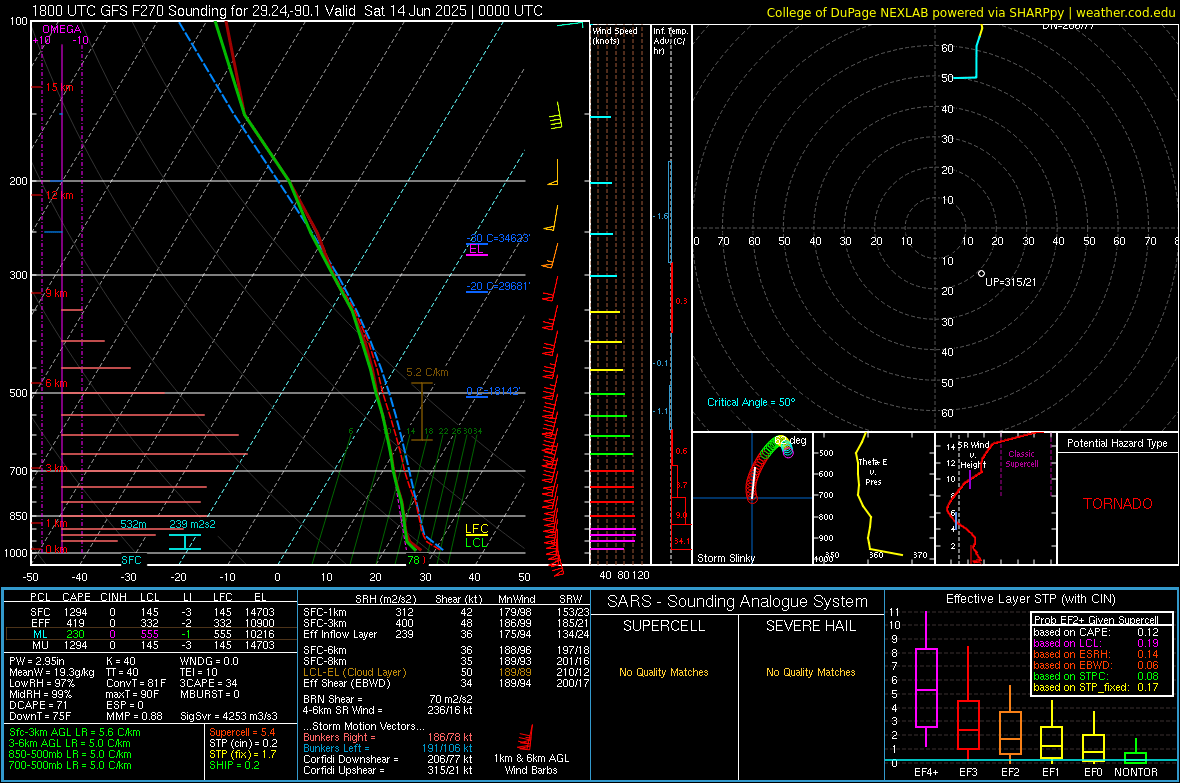Click the green '78' surface dewpoint value
This screenshot has height=783, width=1180.
pos(413,560)
